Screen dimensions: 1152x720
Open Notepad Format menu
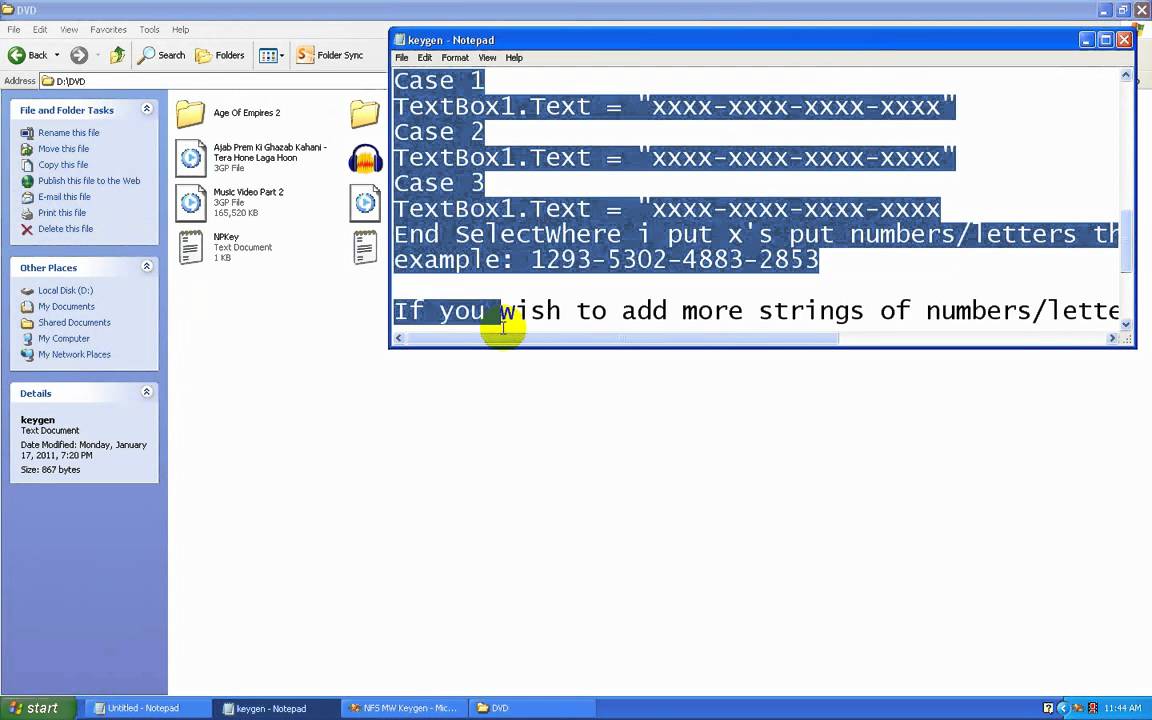click(455, 57)
